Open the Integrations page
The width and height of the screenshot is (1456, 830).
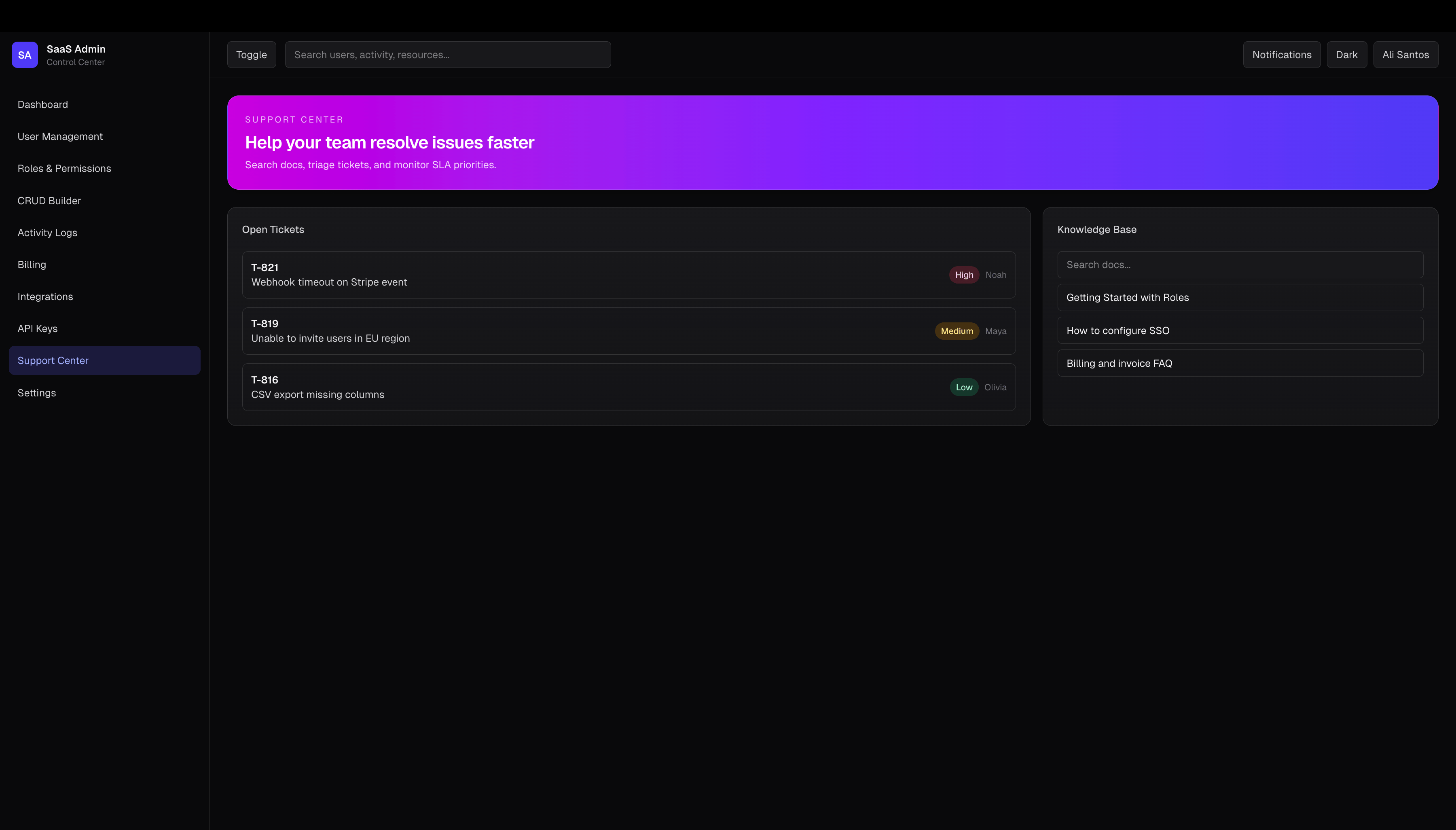pyautogui.click(x=104, y=296)
